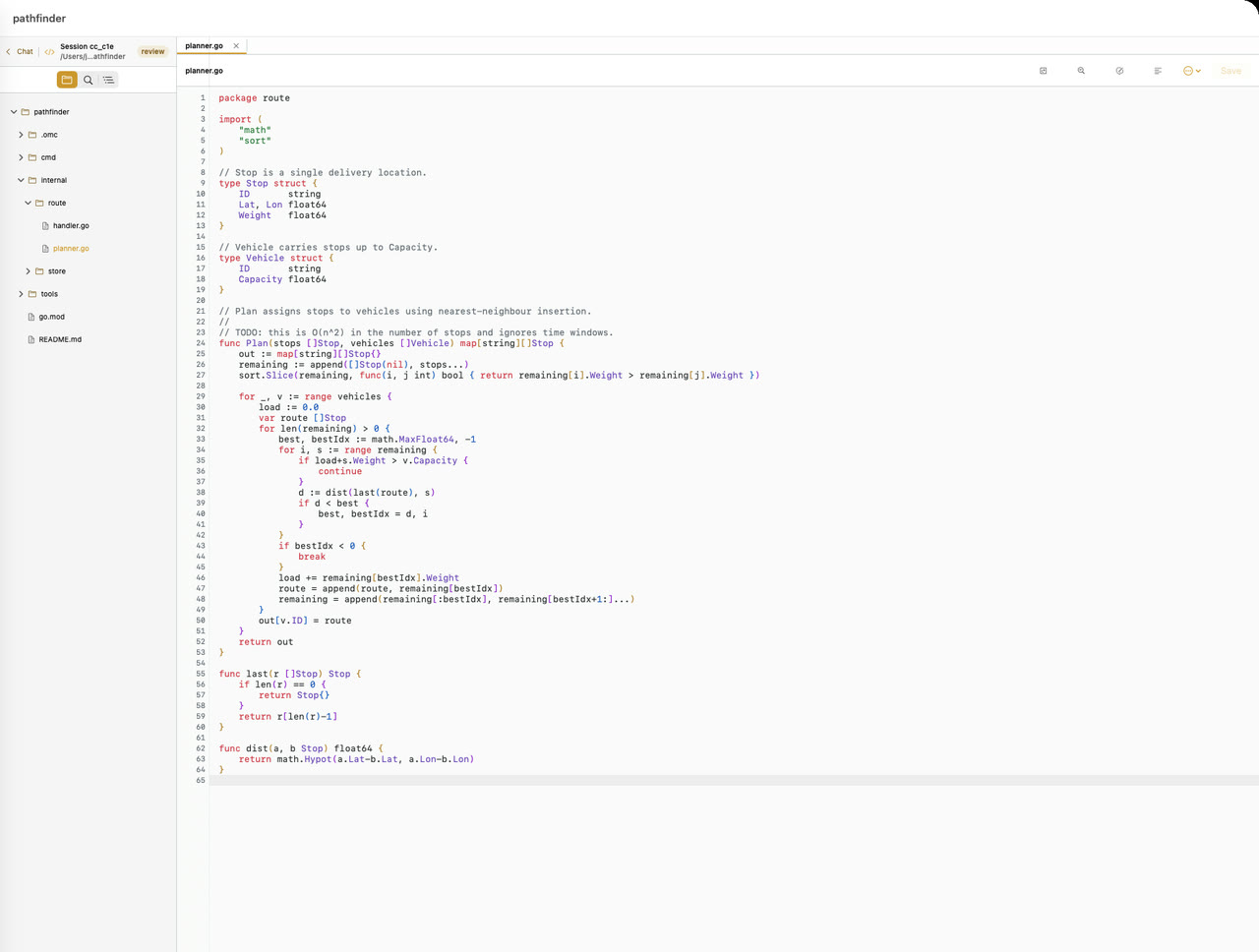Expand the cmd folder
This screenshot has height=952, width=1259.
(x=21, y=157)
